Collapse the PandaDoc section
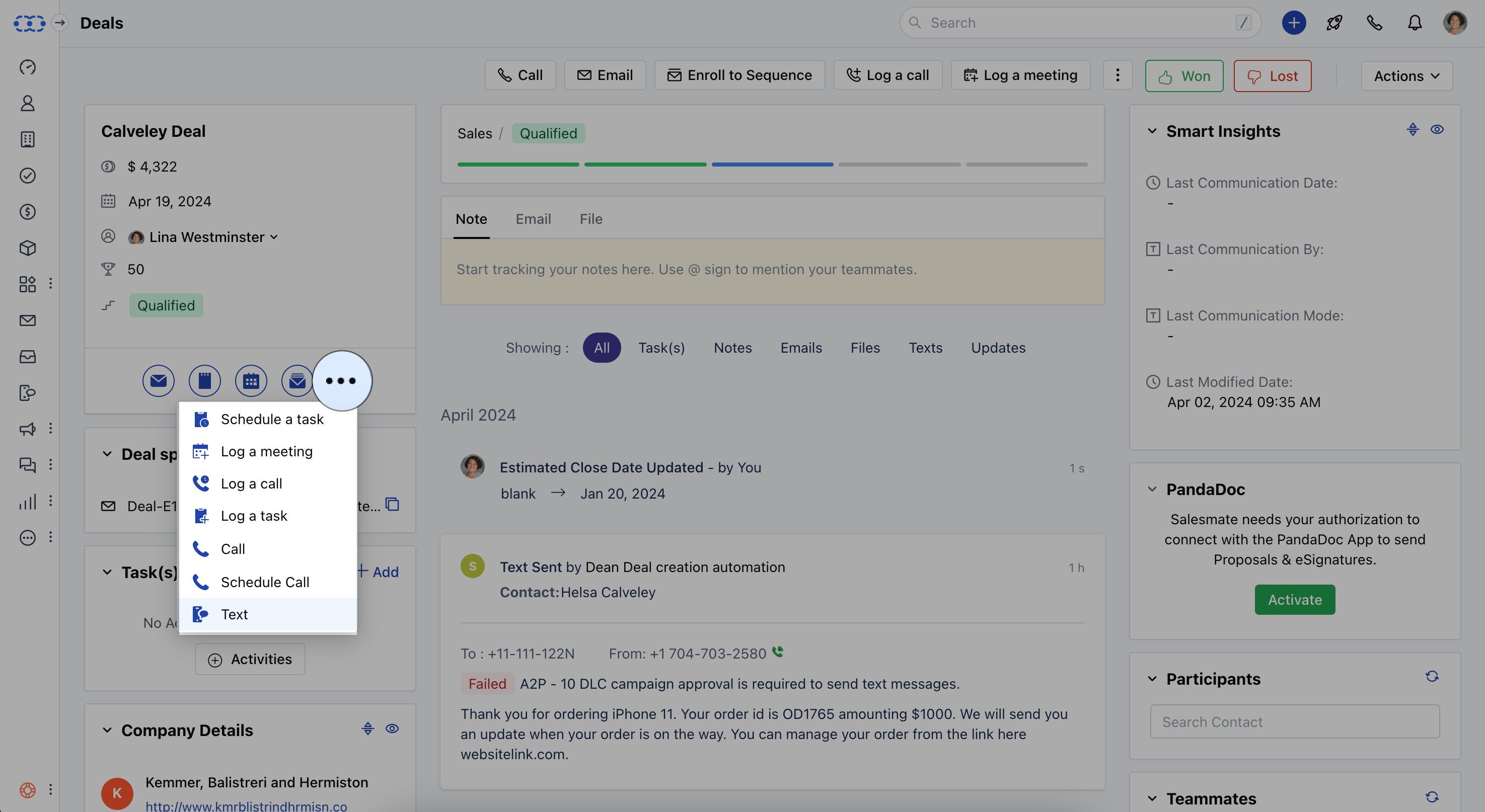 (x=1152, y=490)
